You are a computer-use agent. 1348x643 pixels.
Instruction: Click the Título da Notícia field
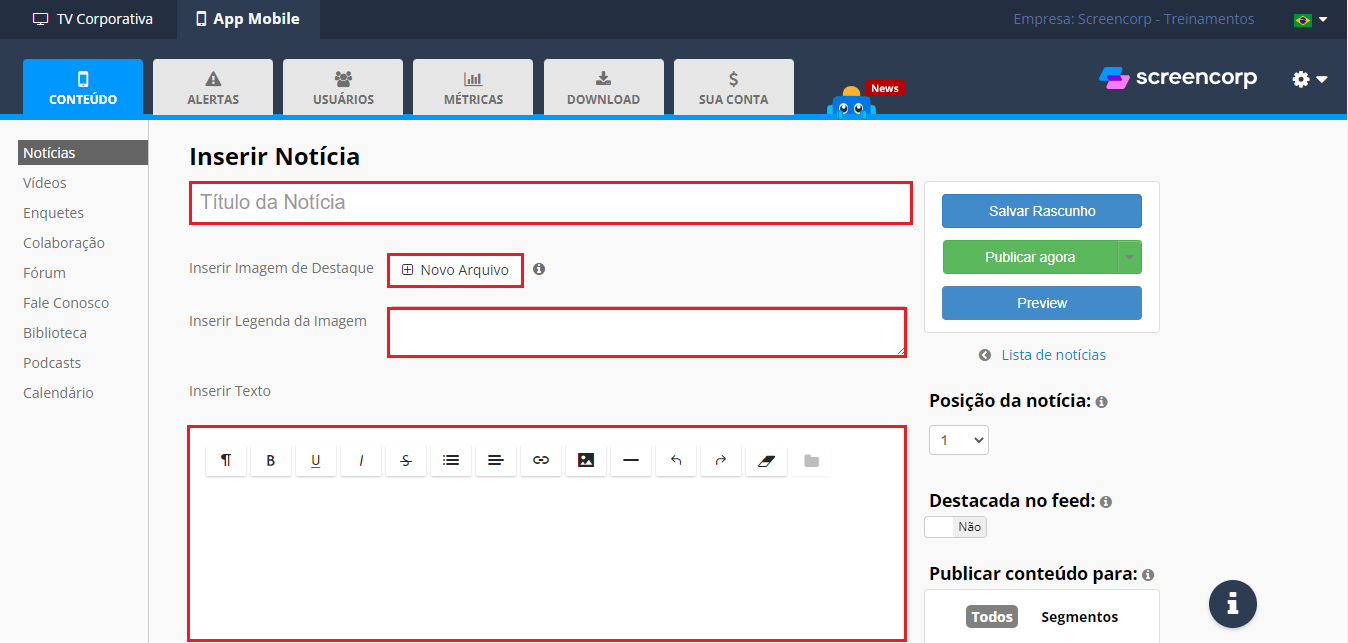[x=550, y=203]
